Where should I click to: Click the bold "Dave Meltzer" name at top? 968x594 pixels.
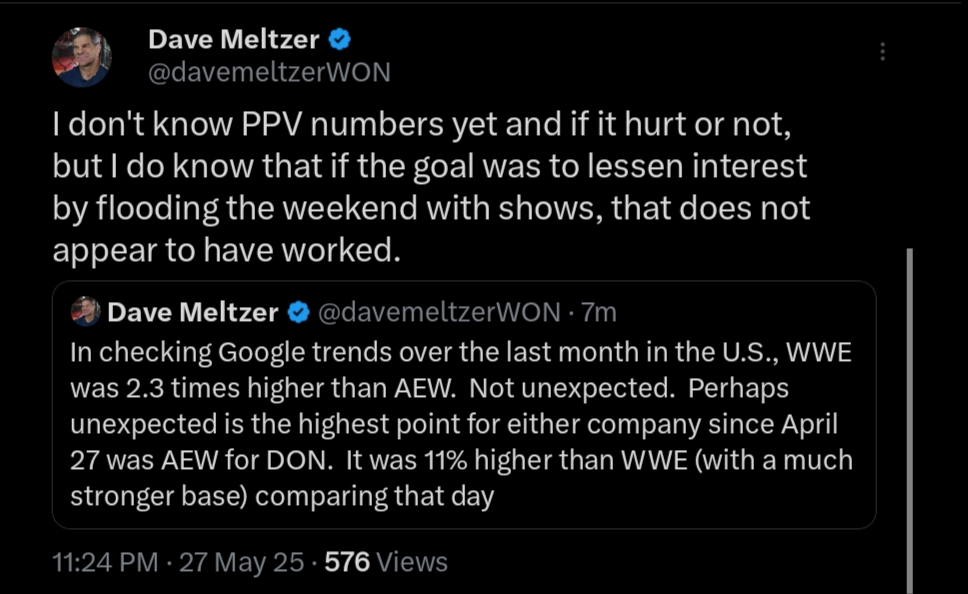[x=233, y=40]
